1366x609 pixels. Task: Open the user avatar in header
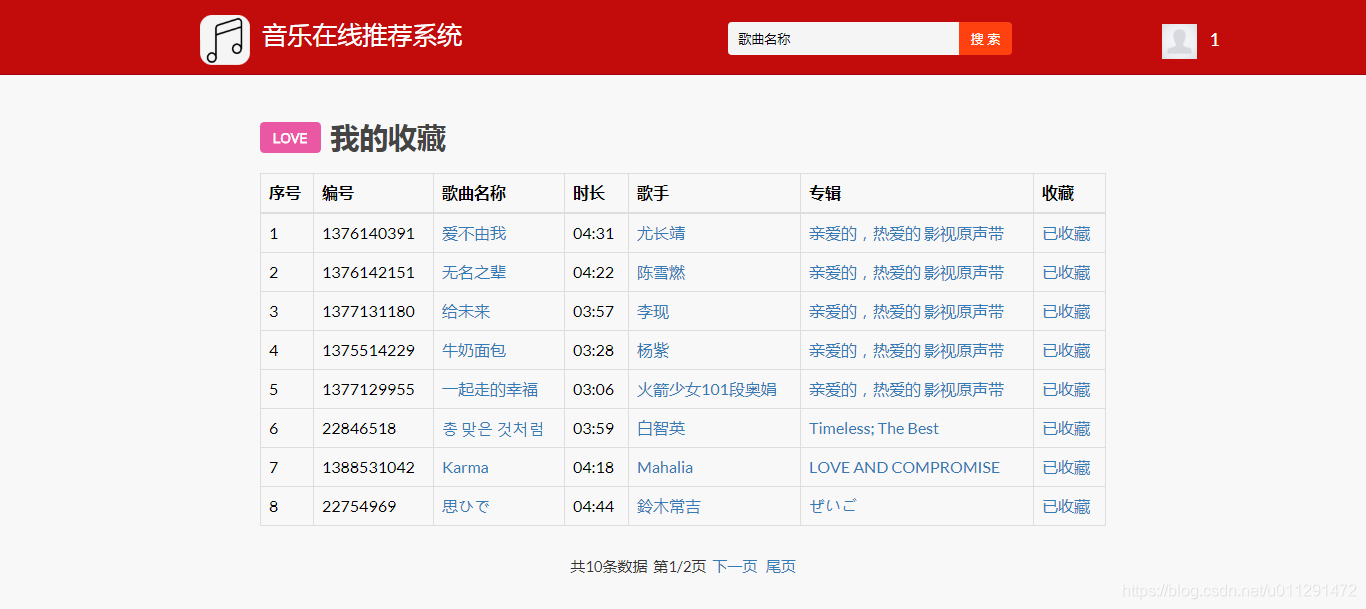pos(1179,41)
